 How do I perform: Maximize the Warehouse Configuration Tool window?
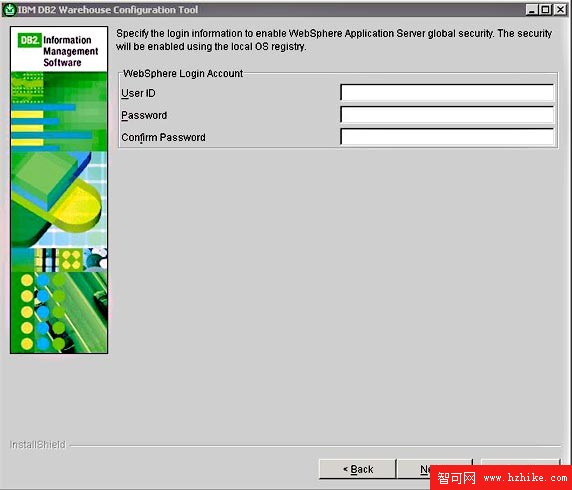(x=545, y=10)
